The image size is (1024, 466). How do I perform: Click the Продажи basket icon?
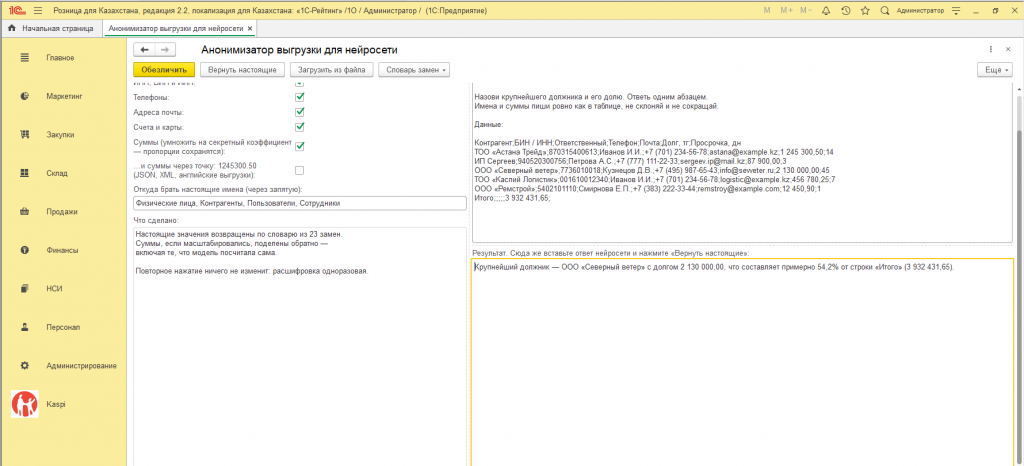(25, 211)
